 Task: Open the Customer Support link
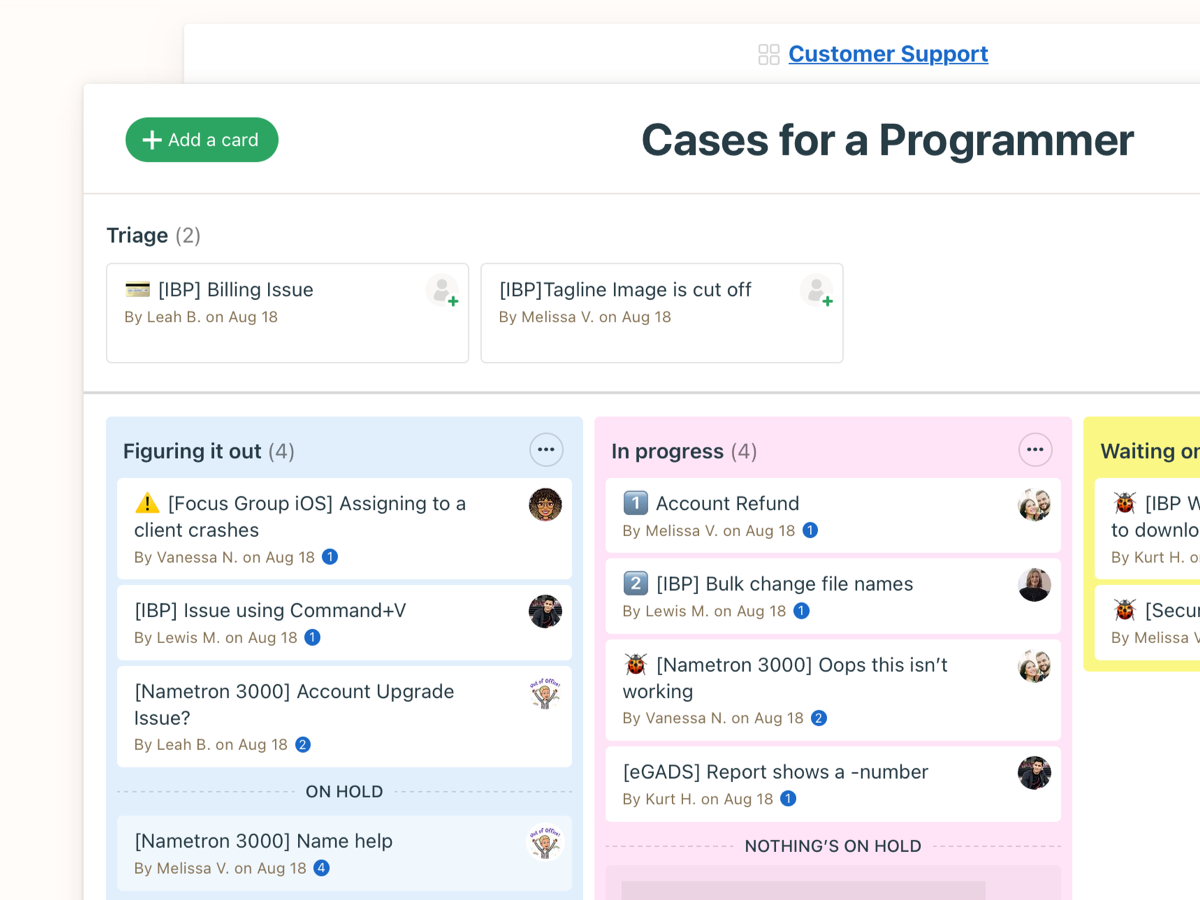[x=888, y=54]
